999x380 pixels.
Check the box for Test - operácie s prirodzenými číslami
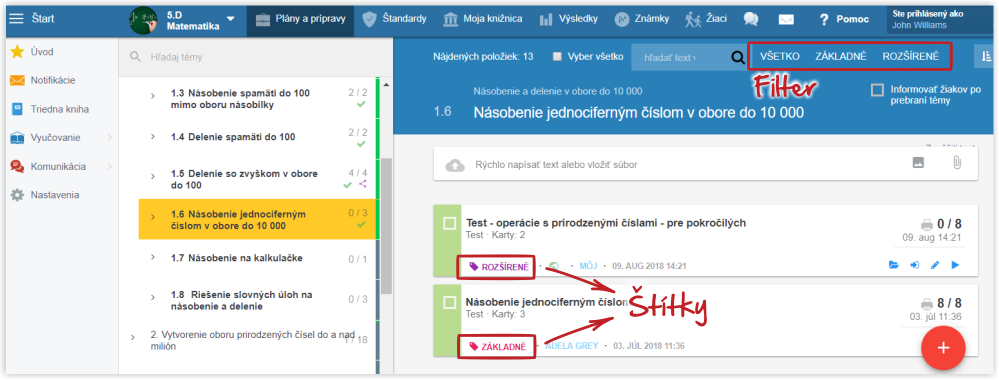pyautogui.click(x=449, y=223)
